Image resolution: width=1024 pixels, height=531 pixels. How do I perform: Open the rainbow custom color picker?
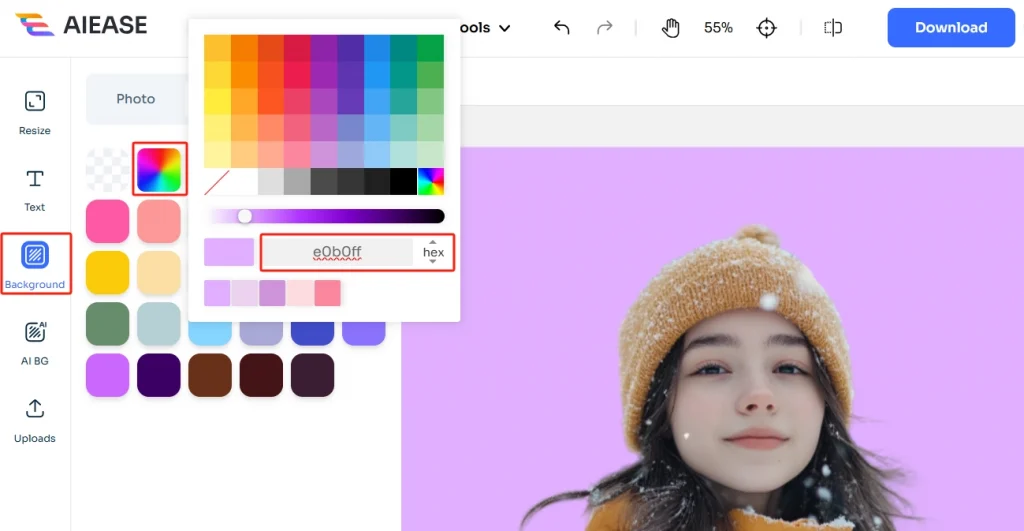(x=160, y=170)
